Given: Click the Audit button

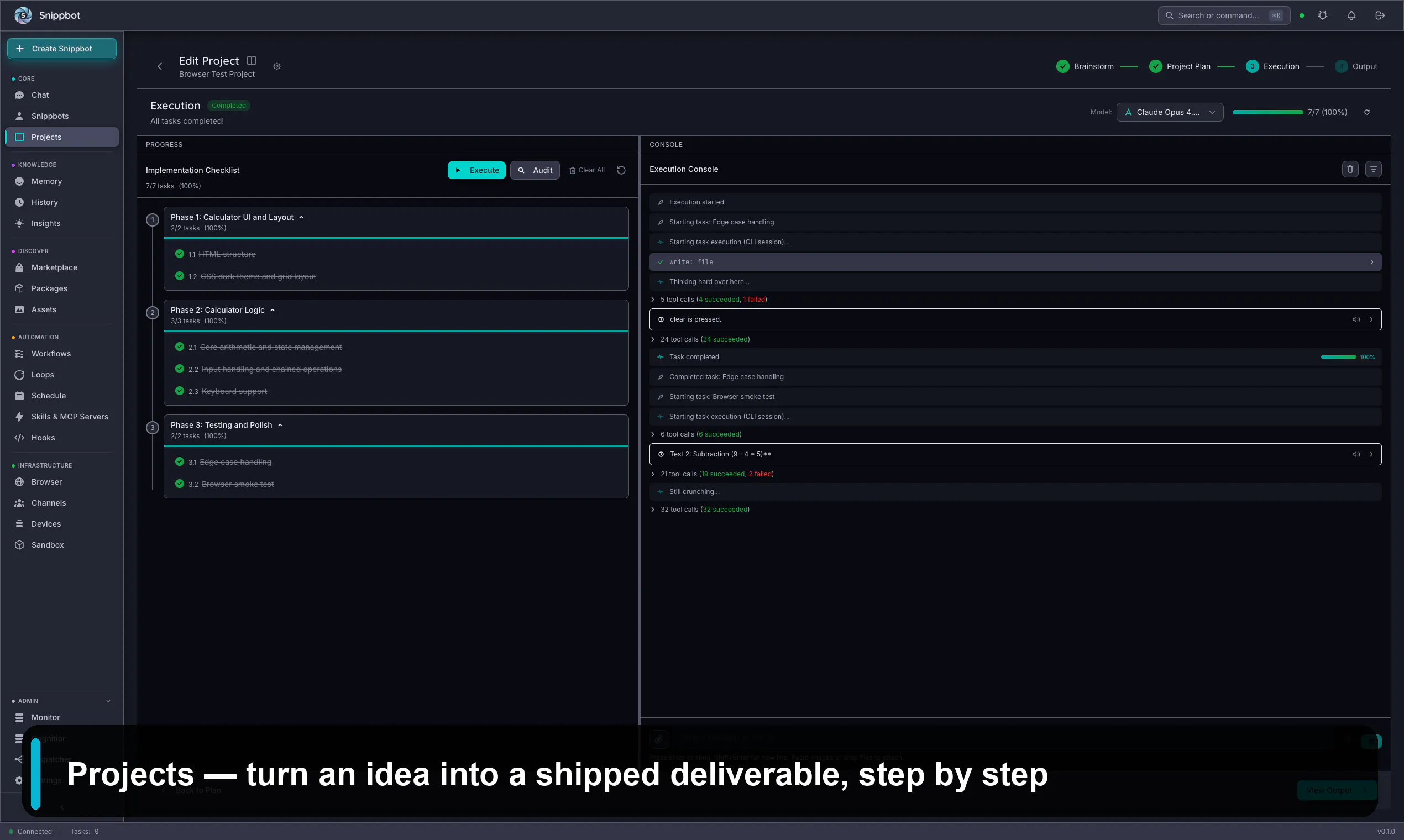Looking at the screenshot, I should [x=535, y=170].
